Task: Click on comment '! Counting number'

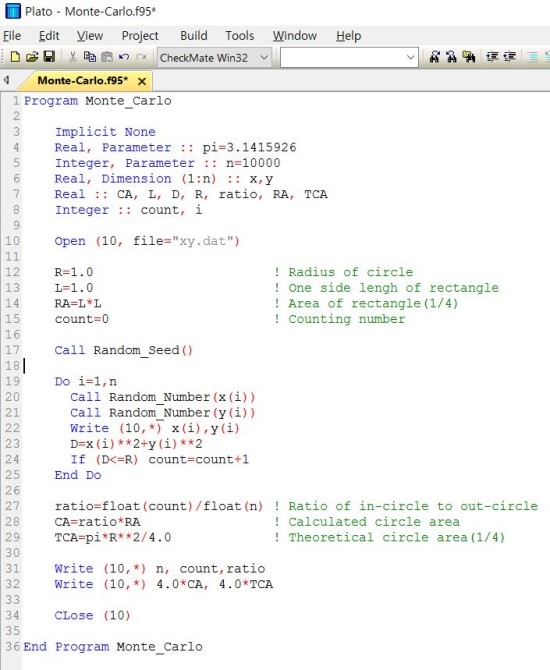Action: point(340,319)
